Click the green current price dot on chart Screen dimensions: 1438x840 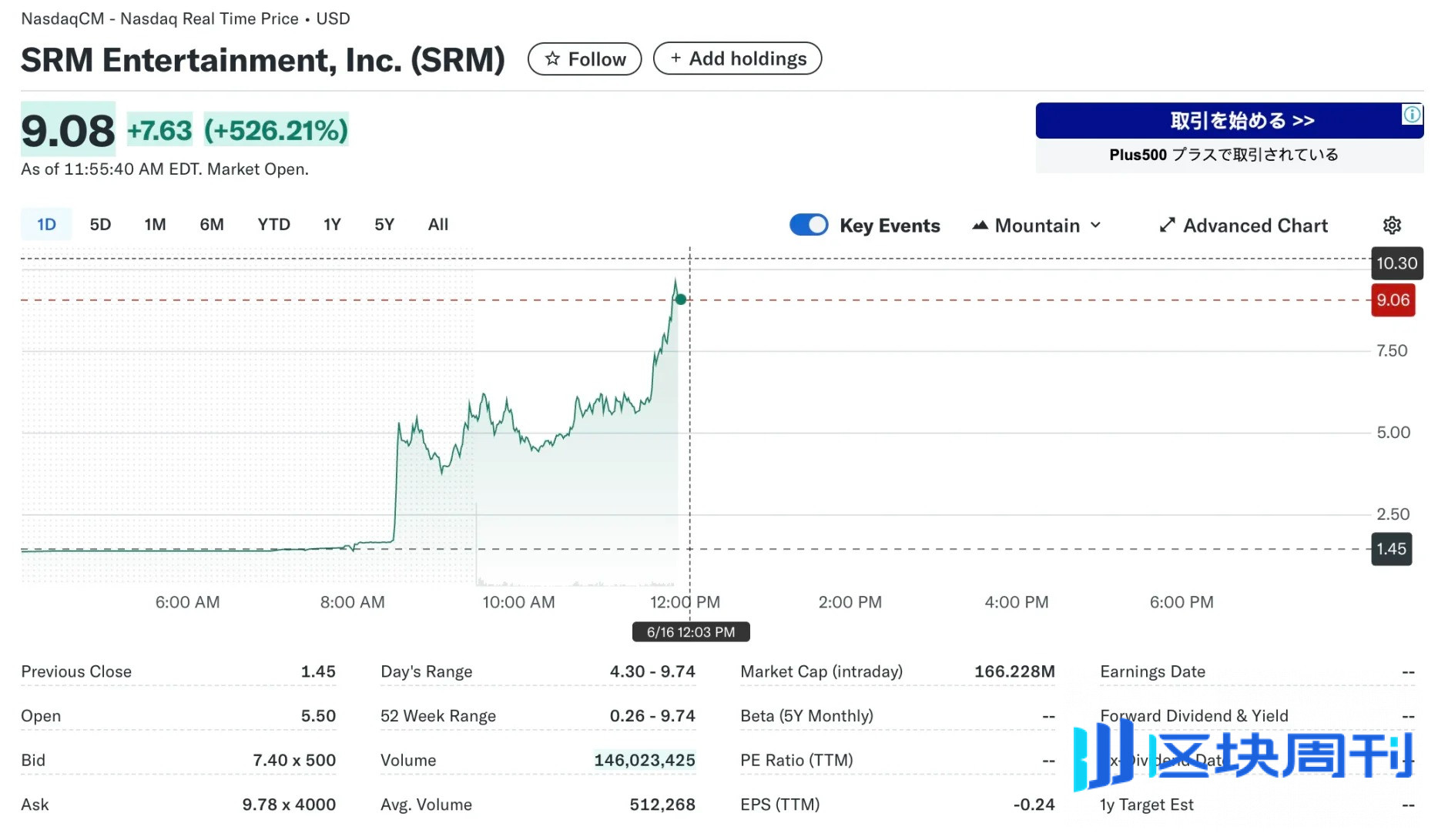click(x=681, y=300)
